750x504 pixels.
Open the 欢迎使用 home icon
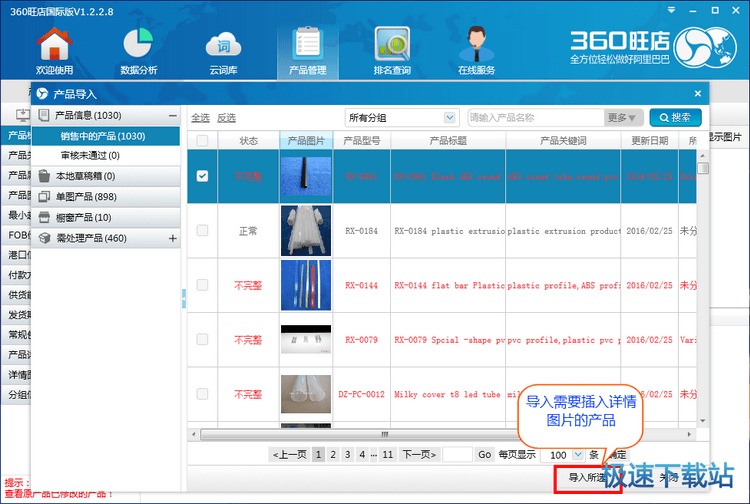pyautogui.click(x=55, y=44)
